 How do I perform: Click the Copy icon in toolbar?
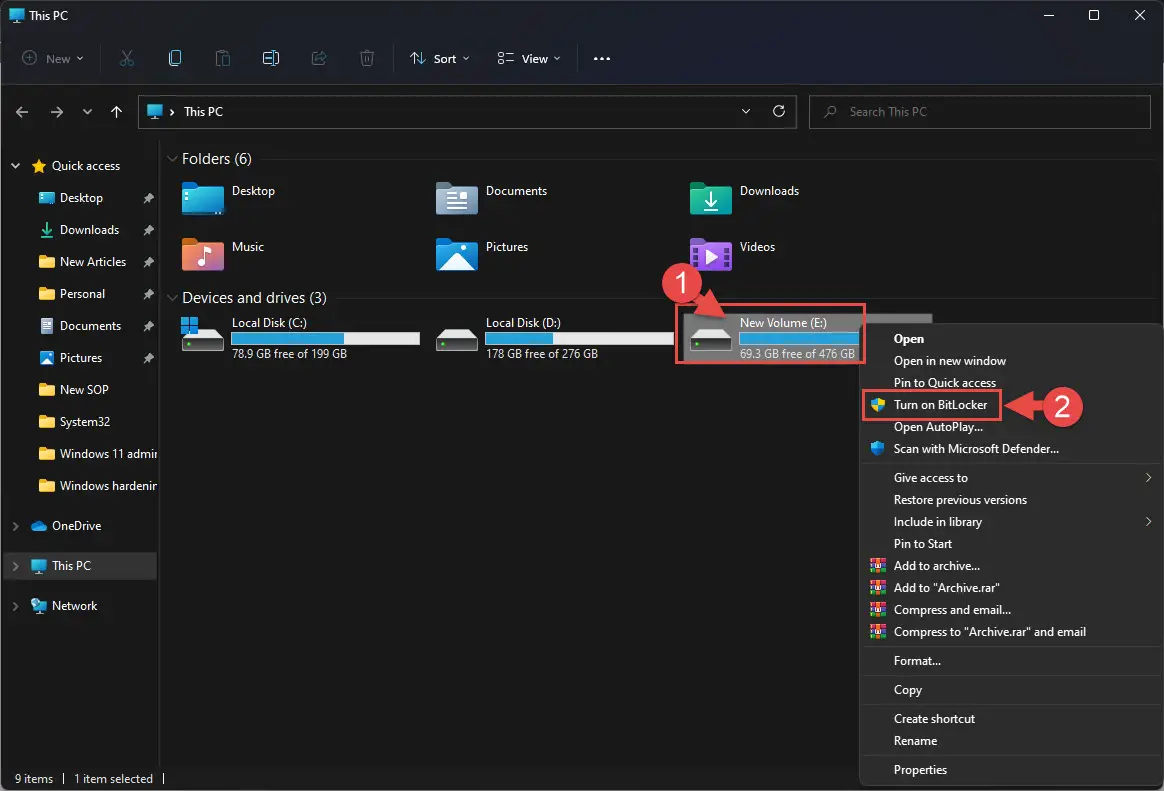(x=174, y=59)
